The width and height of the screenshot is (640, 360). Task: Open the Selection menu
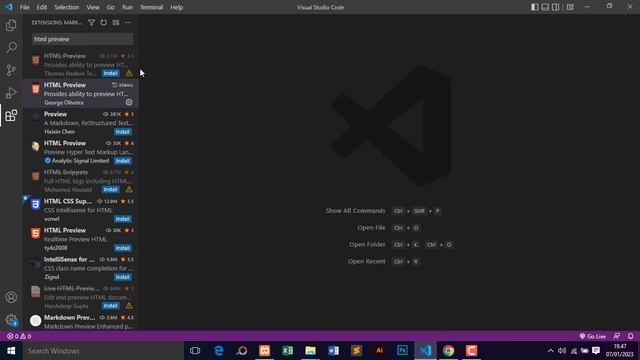point(67,7)
